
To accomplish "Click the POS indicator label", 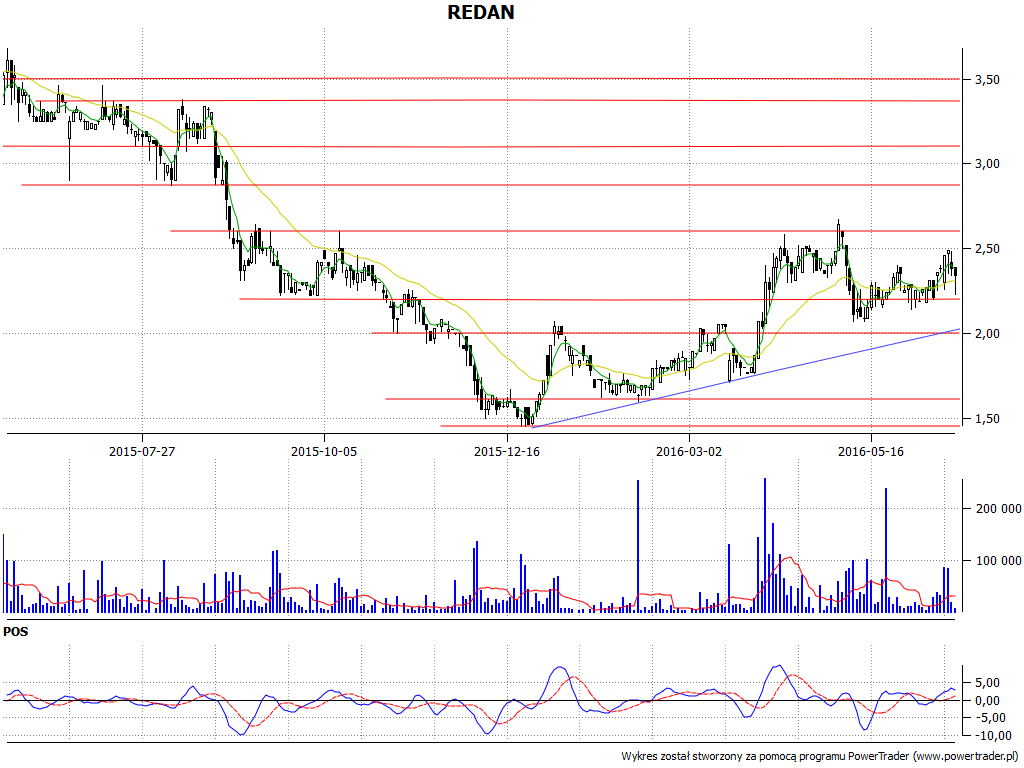I will pyautogui.click(x=16, y=632).
